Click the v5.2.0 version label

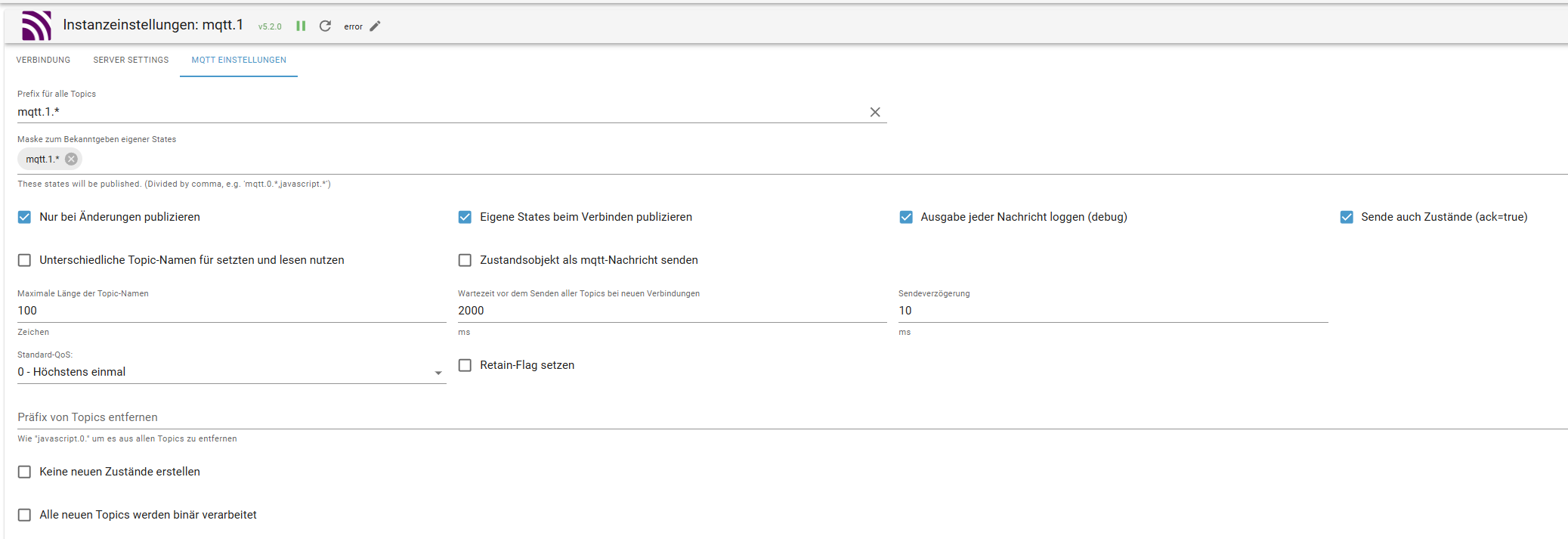coord(270,26)
